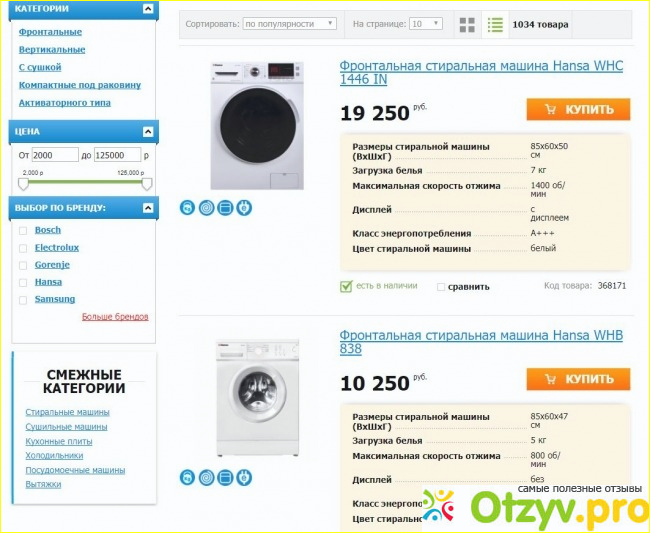Click display feature icon under Hansa WHC 1446
This screenshot has height=533, width=650.
pos(226,208)
